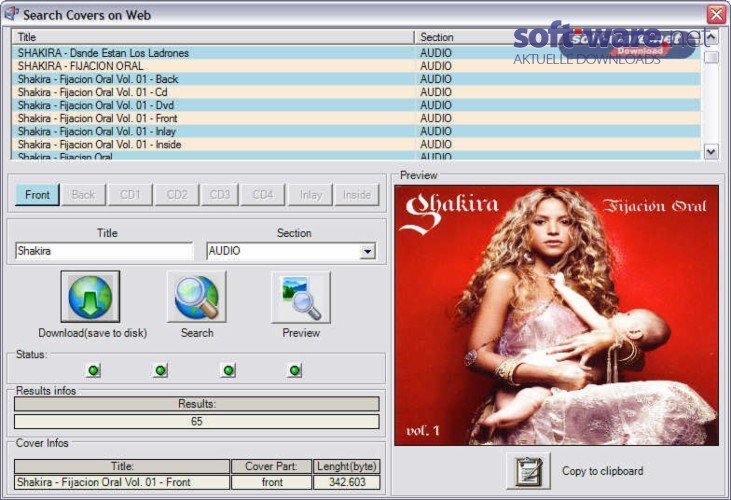Click into the Title input field containing Shakira
The height and width of the screenshot is (500, 731).
pos(103,251)
